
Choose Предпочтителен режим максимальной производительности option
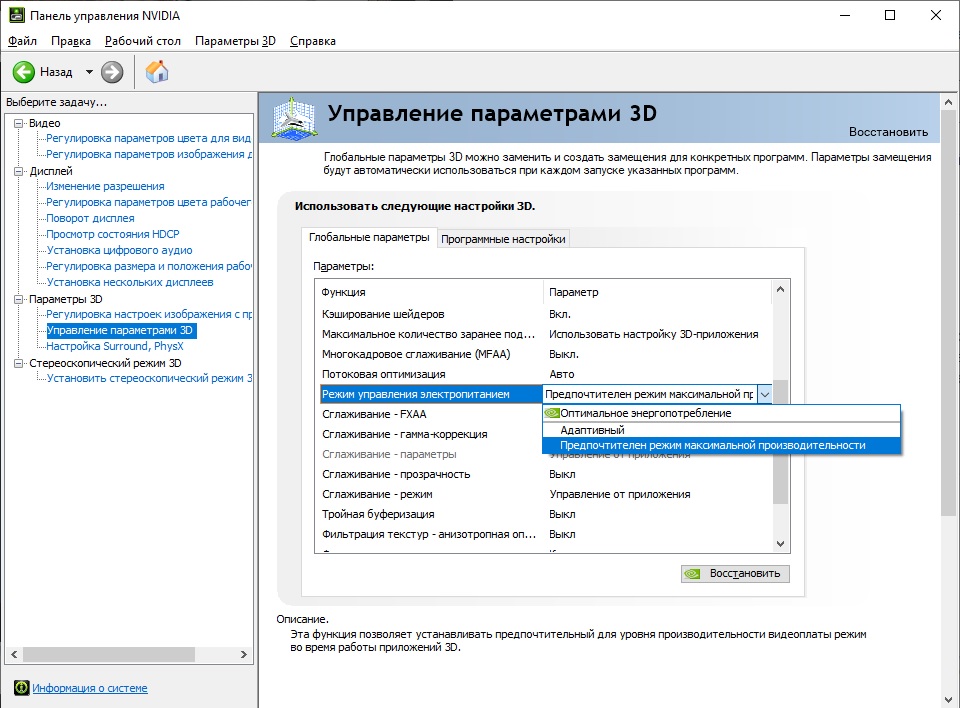(721, 445)
